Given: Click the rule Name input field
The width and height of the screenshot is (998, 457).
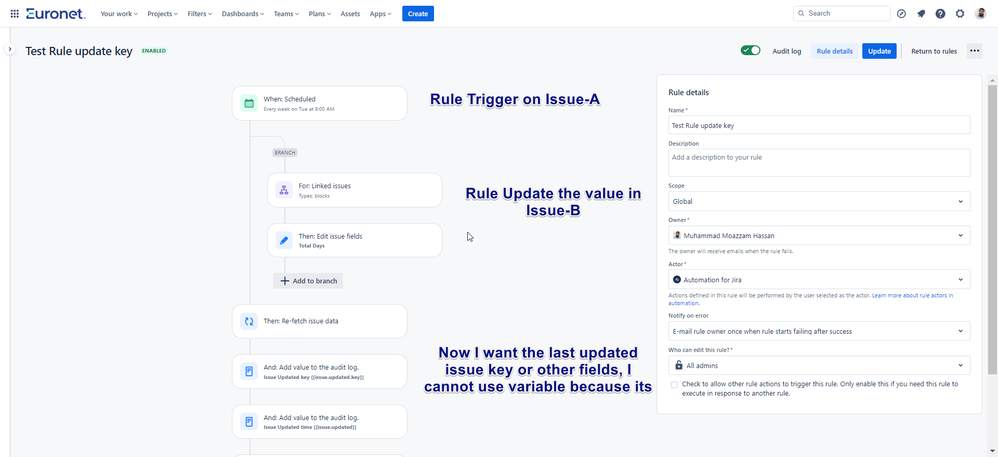Looking at the screenshot, I should [x=819, y=125].
